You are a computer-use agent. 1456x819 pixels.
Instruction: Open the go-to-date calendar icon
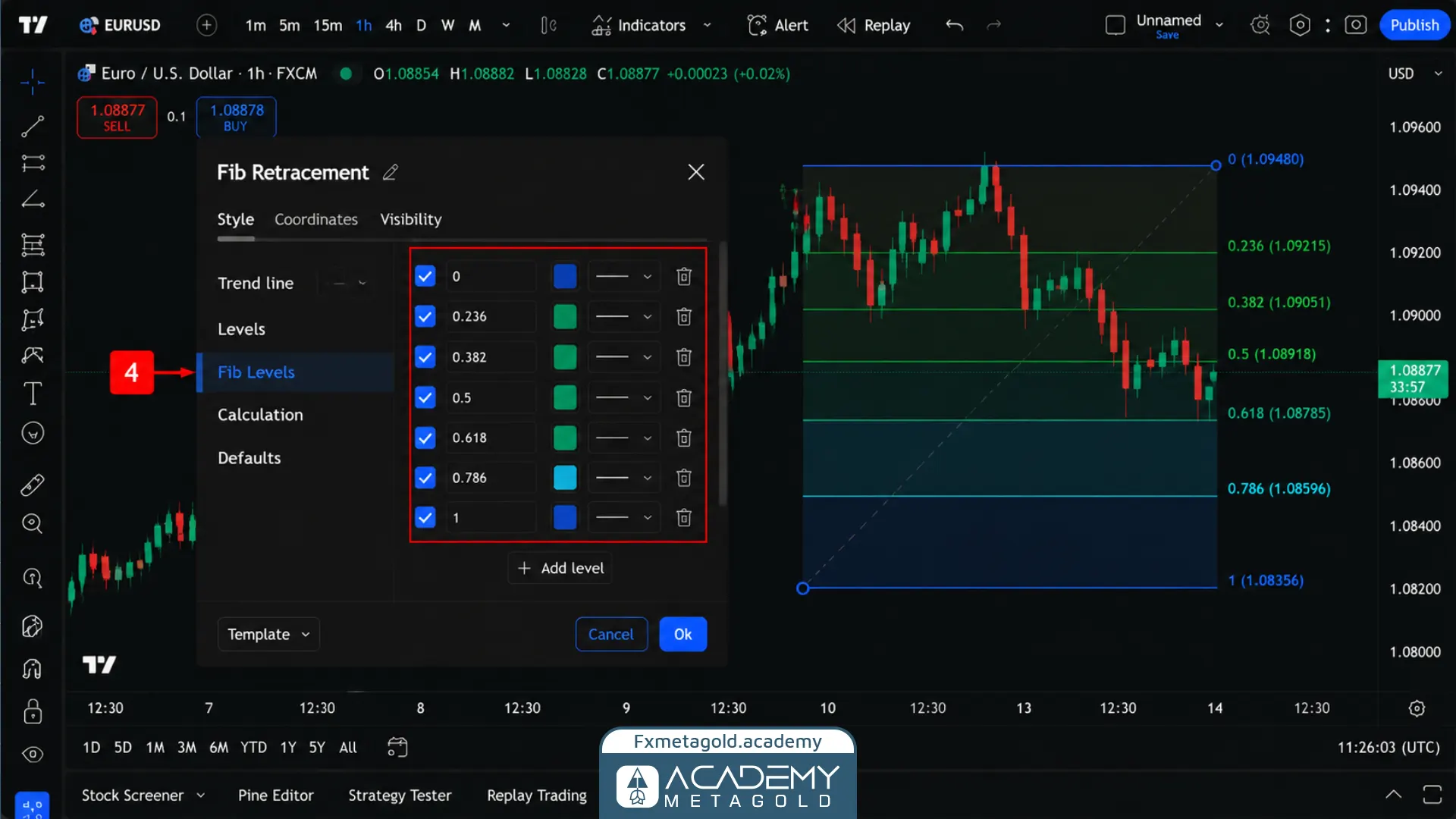(x=397, y=747)
